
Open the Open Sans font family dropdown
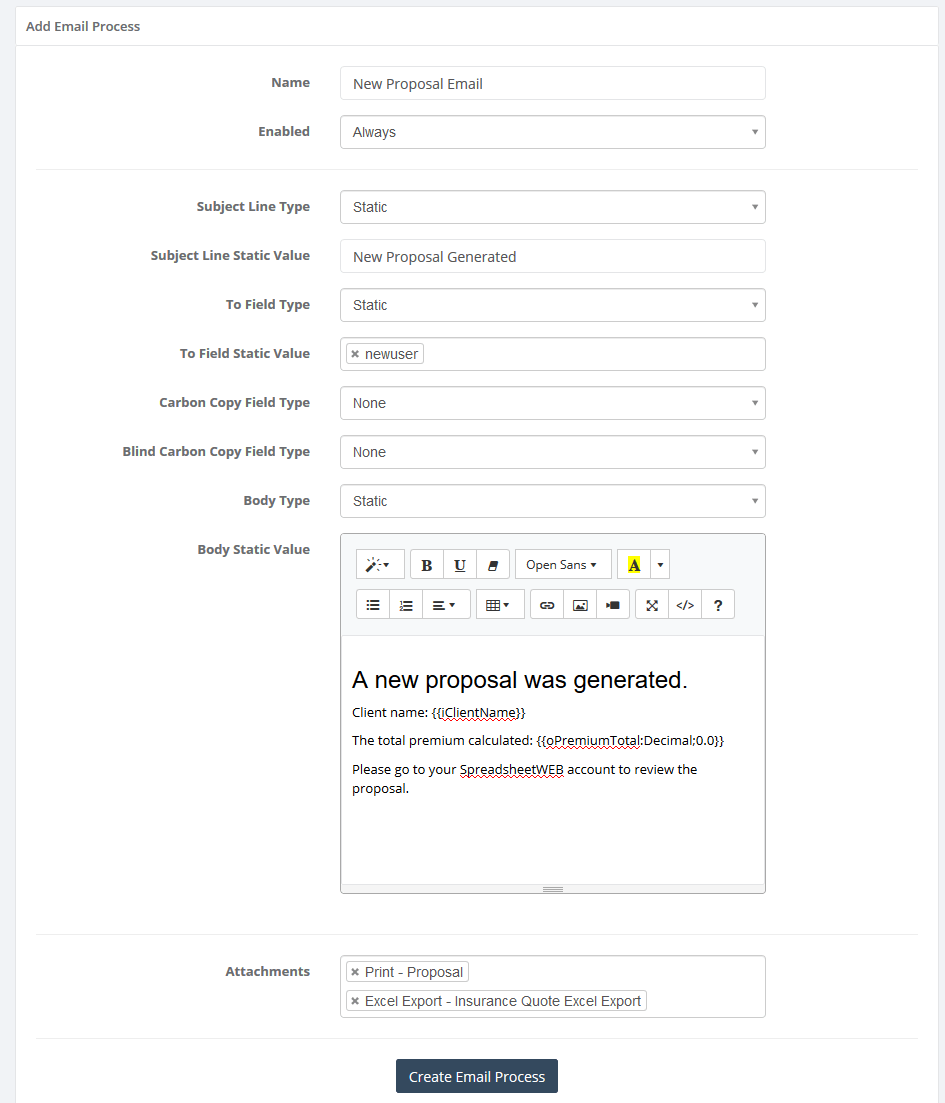coord(562,564)
